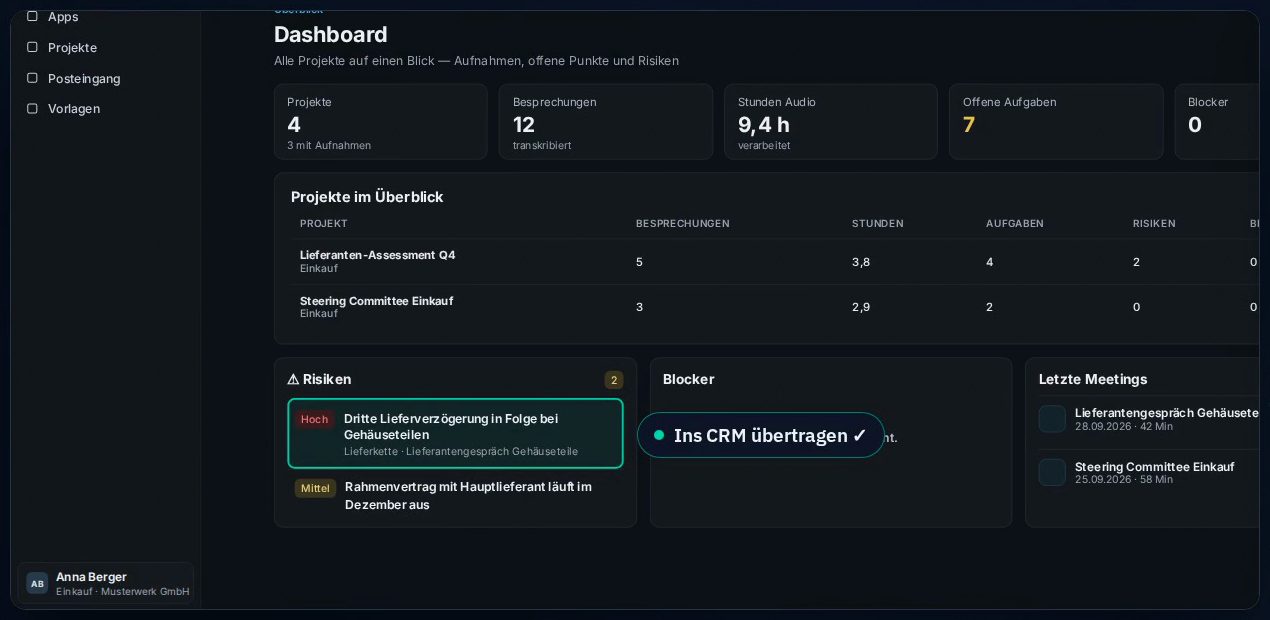Click the Projekte im Überblick heading
This screenshot has height=620, width=1270.
tap(367, 197)
